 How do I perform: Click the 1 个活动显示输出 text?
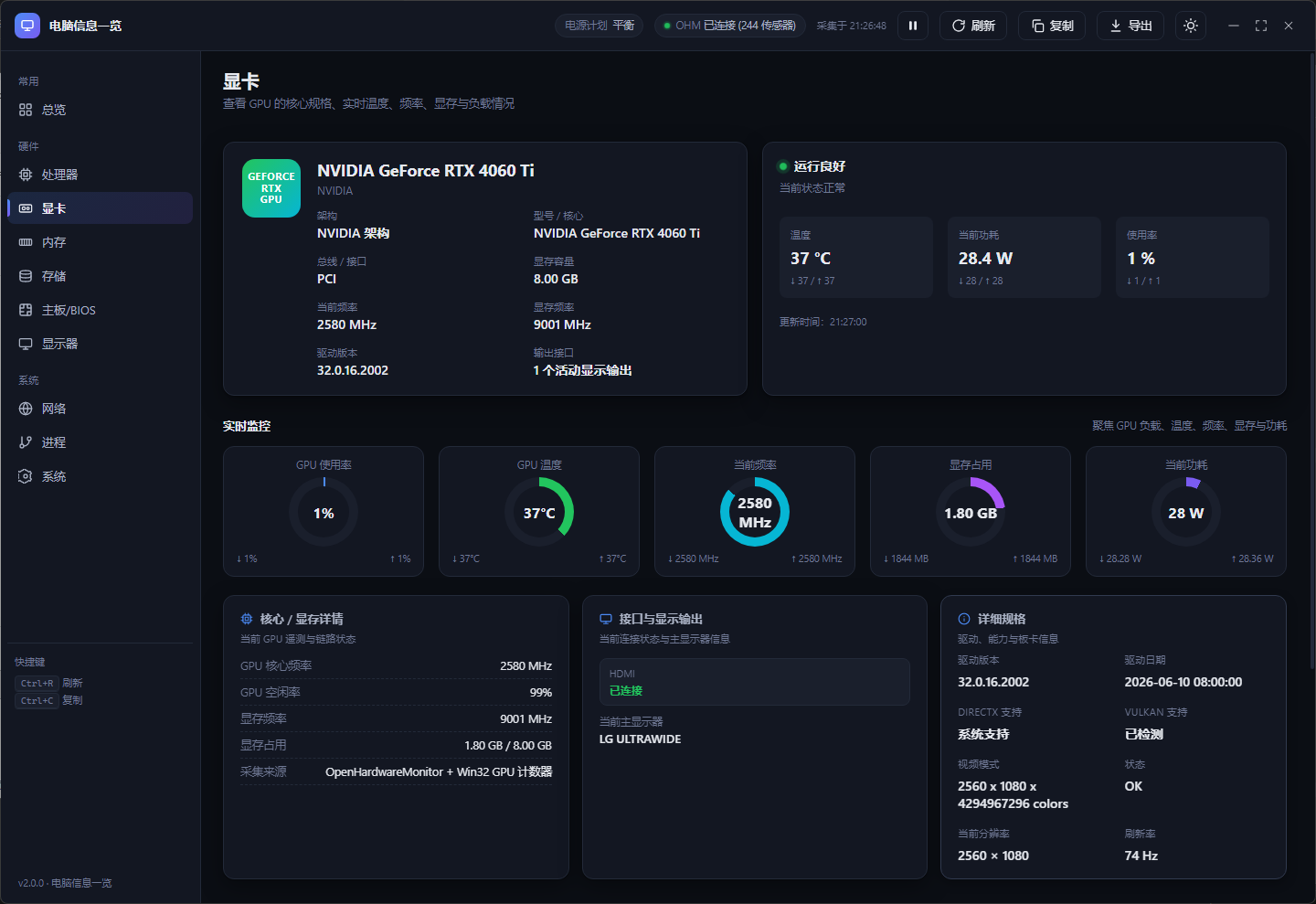(x=583, y=370)
